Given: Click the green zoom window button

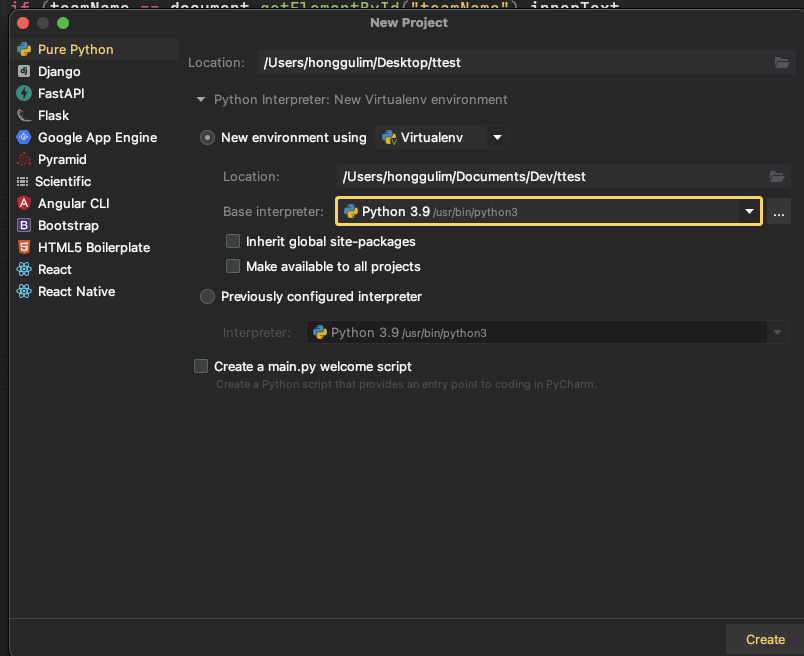Looking at the screenshot, I should [63, 23].
